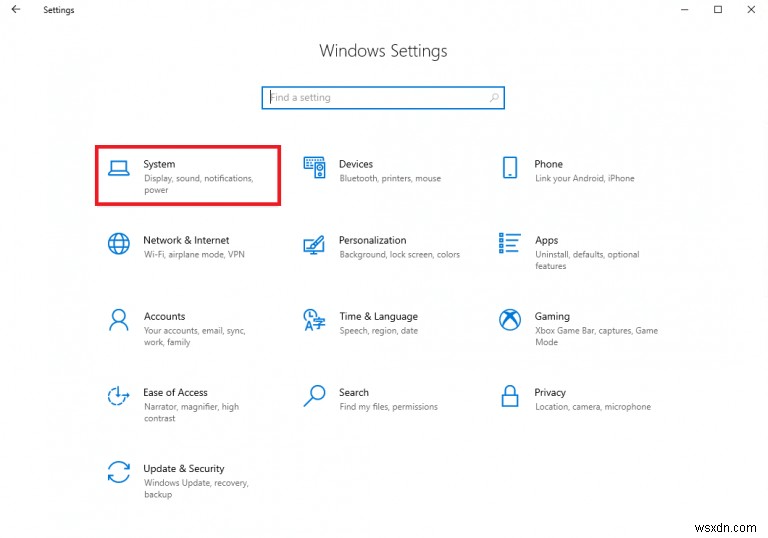Open the Gaming settings title

pos(552,317)
